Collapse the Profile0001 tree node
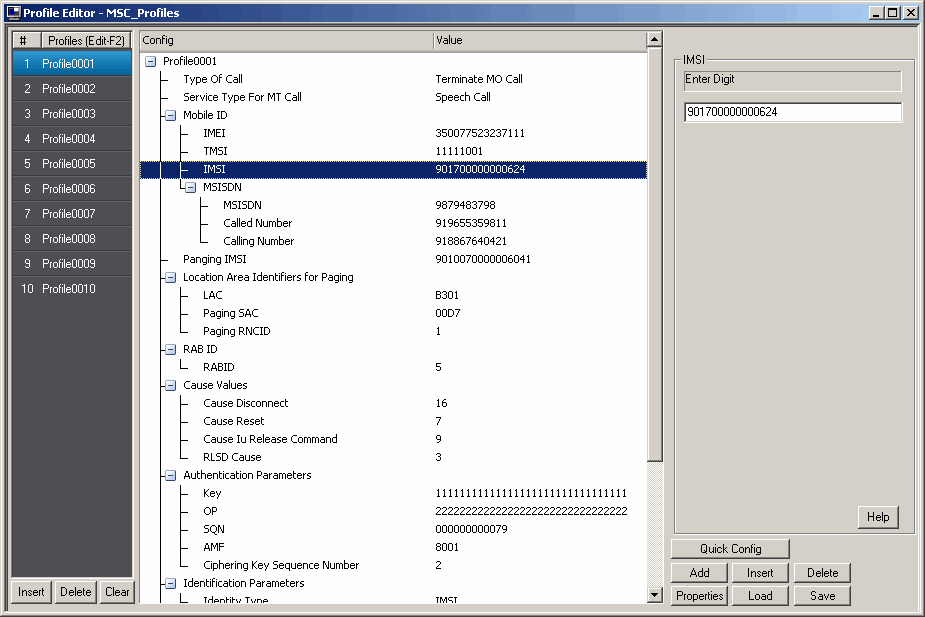The height and width of the screenshot is (617, 925). point(149,61)
